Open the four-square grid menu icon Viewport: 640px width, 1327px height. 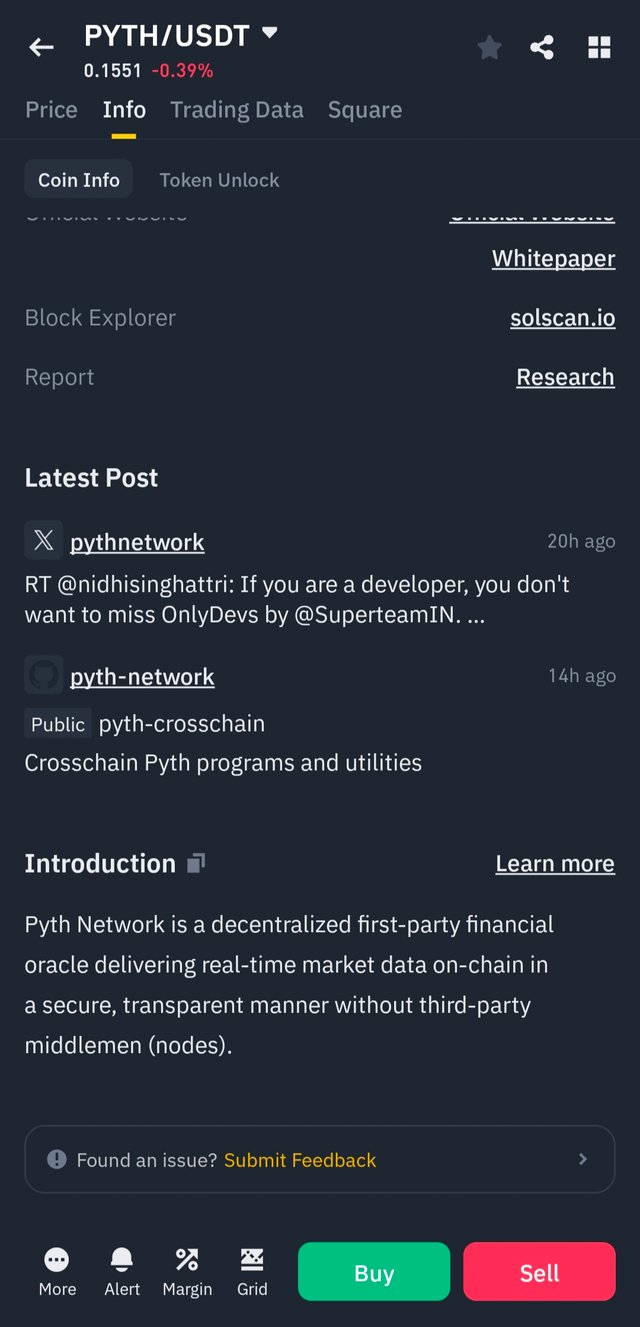(x=599, y=47)
